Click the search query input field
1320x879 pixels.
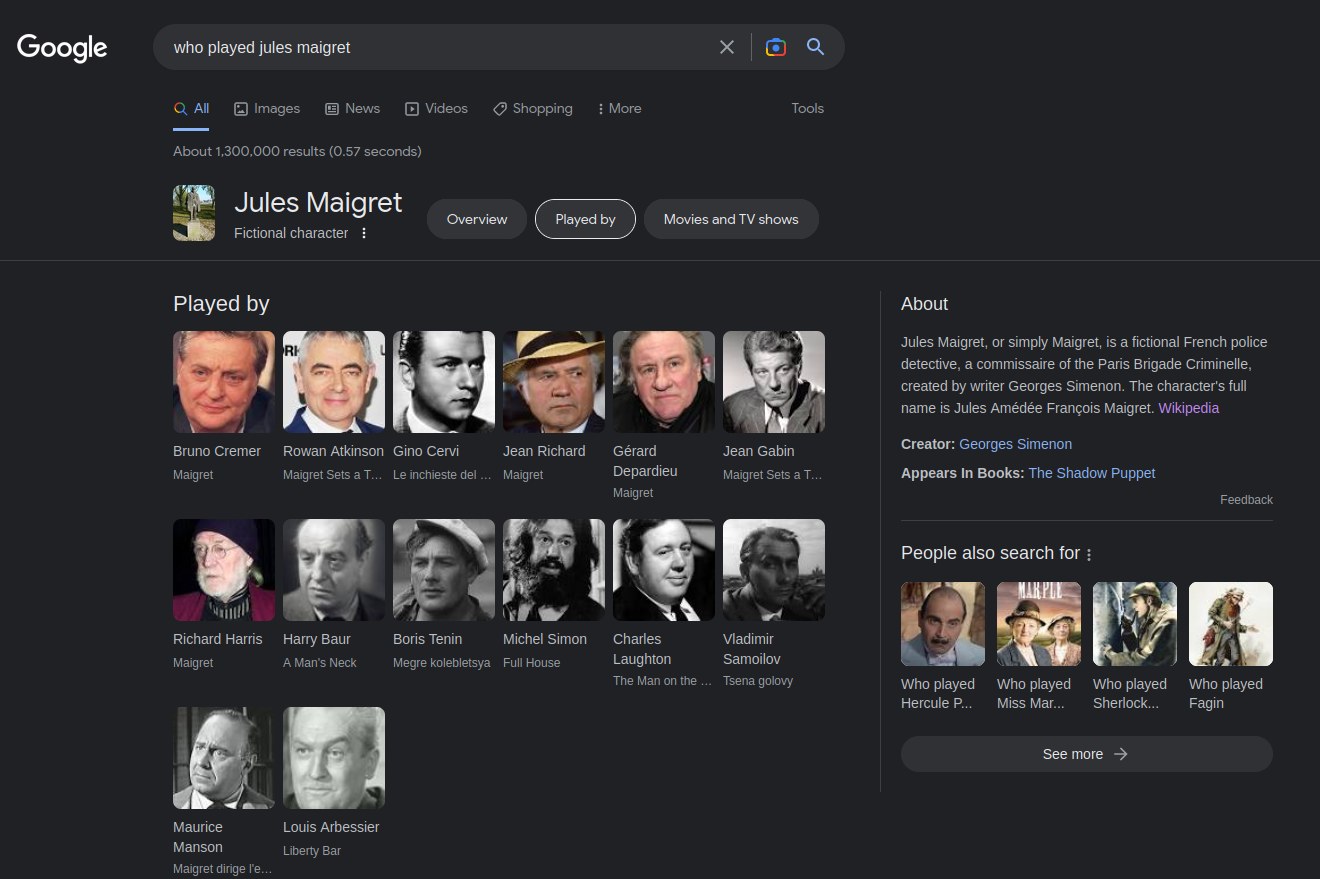coord(435,47)
